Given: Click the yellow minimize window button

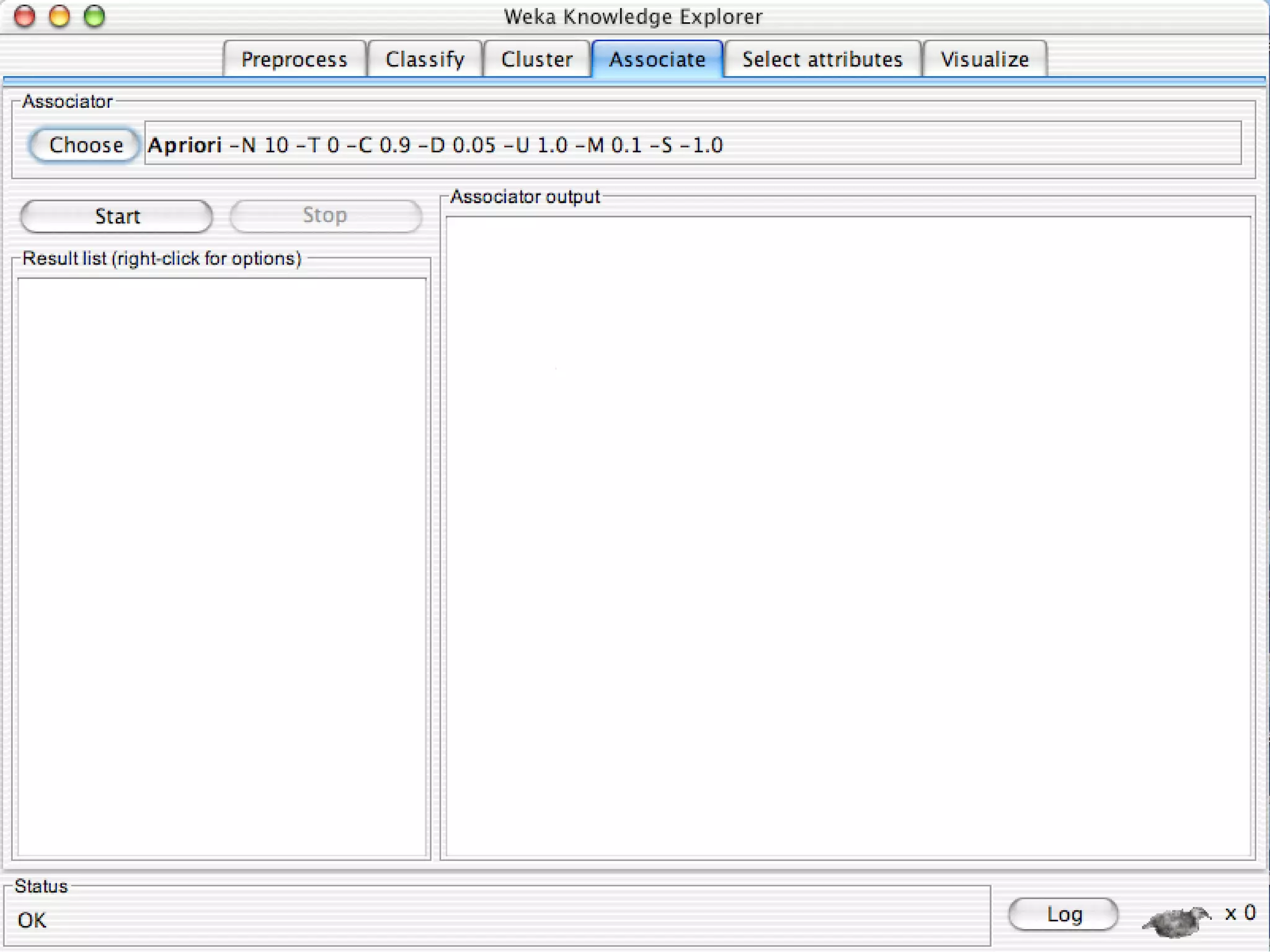Looking at the screenshot, I should (60, 16).
